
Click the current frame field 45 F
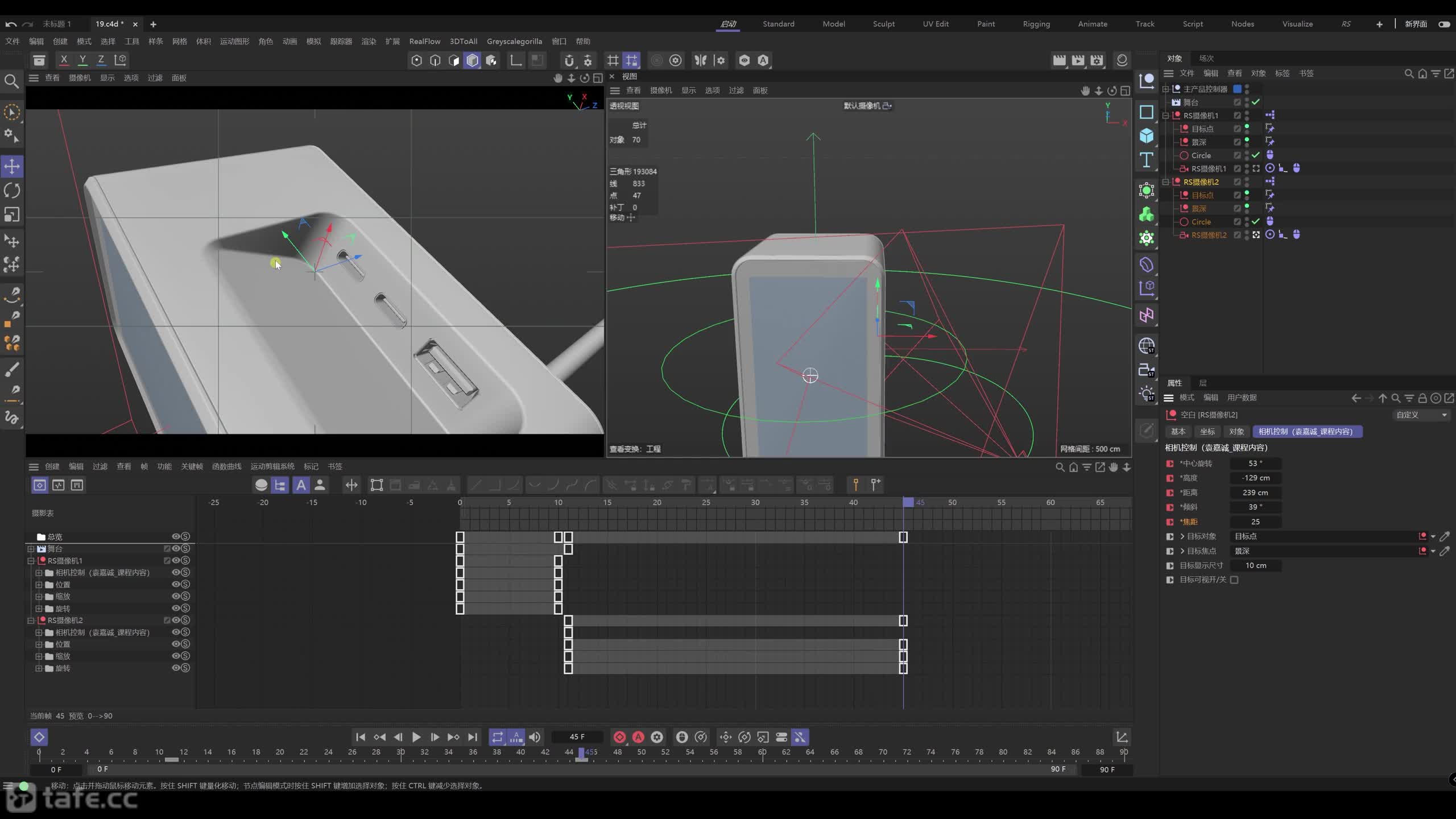[577, 737]
